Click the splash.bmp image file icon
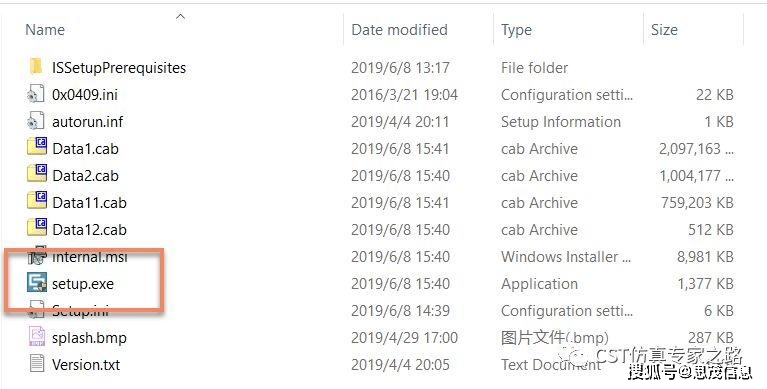Viewport: 767px width, 389px height. pyautogui.click(x=37, y=337)
